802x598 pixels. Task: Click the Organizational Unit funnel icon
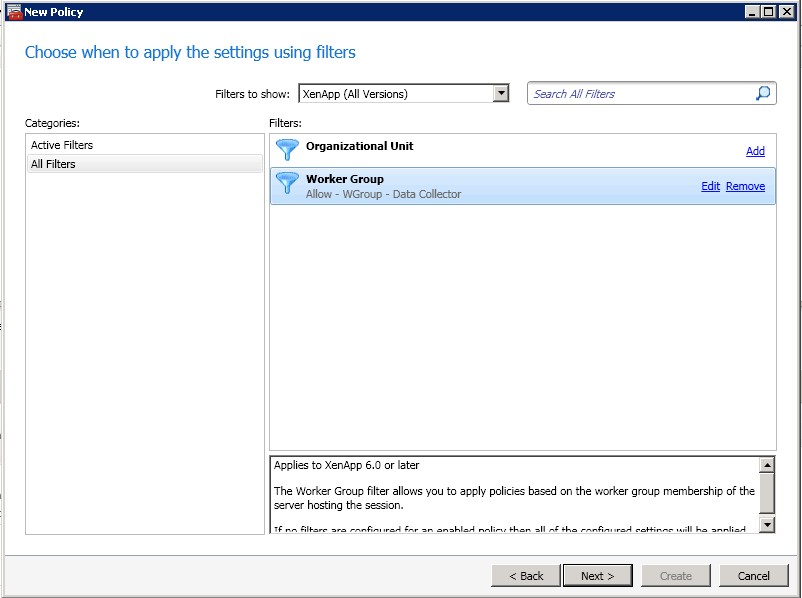pyautogui.click(x=287, y=151)
